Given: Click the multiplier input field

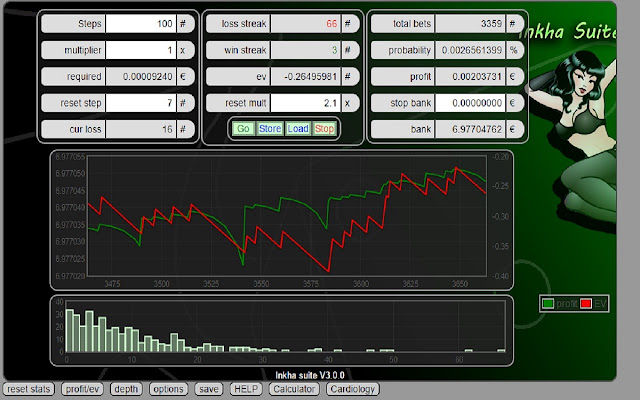Looking at the screenshot, I should [141, 50].
